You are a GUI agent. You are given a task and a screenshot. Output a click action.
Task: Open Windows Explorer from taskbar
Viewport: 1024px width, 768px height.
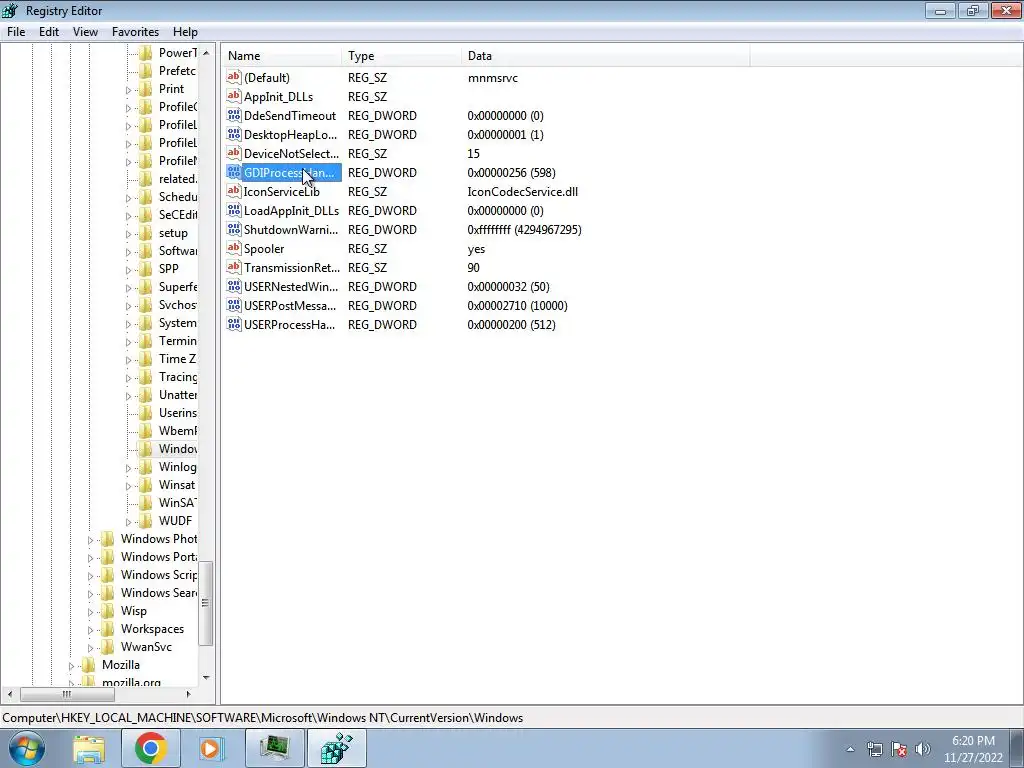point(89,748)
